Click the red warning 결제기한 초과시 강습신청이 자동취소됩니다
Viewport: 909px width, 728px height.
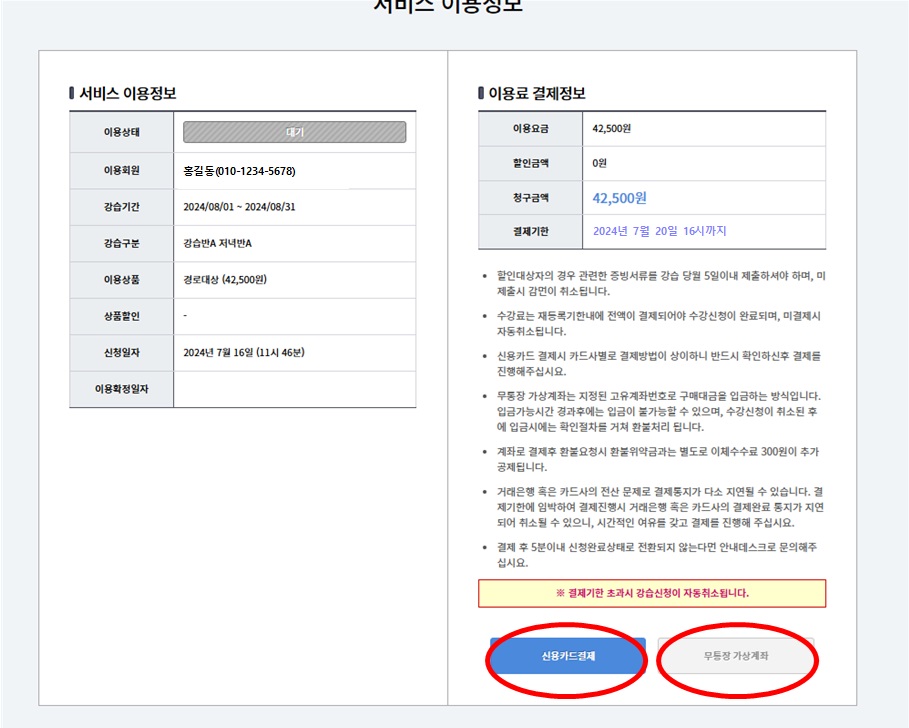tap(652, 594)
